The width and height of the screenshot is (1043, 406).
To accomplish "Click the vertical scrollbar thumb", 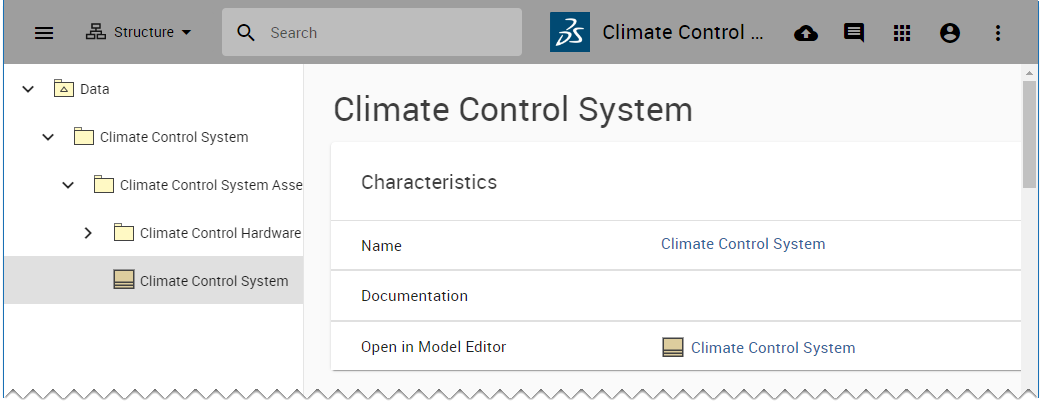I will point(1030,135).
